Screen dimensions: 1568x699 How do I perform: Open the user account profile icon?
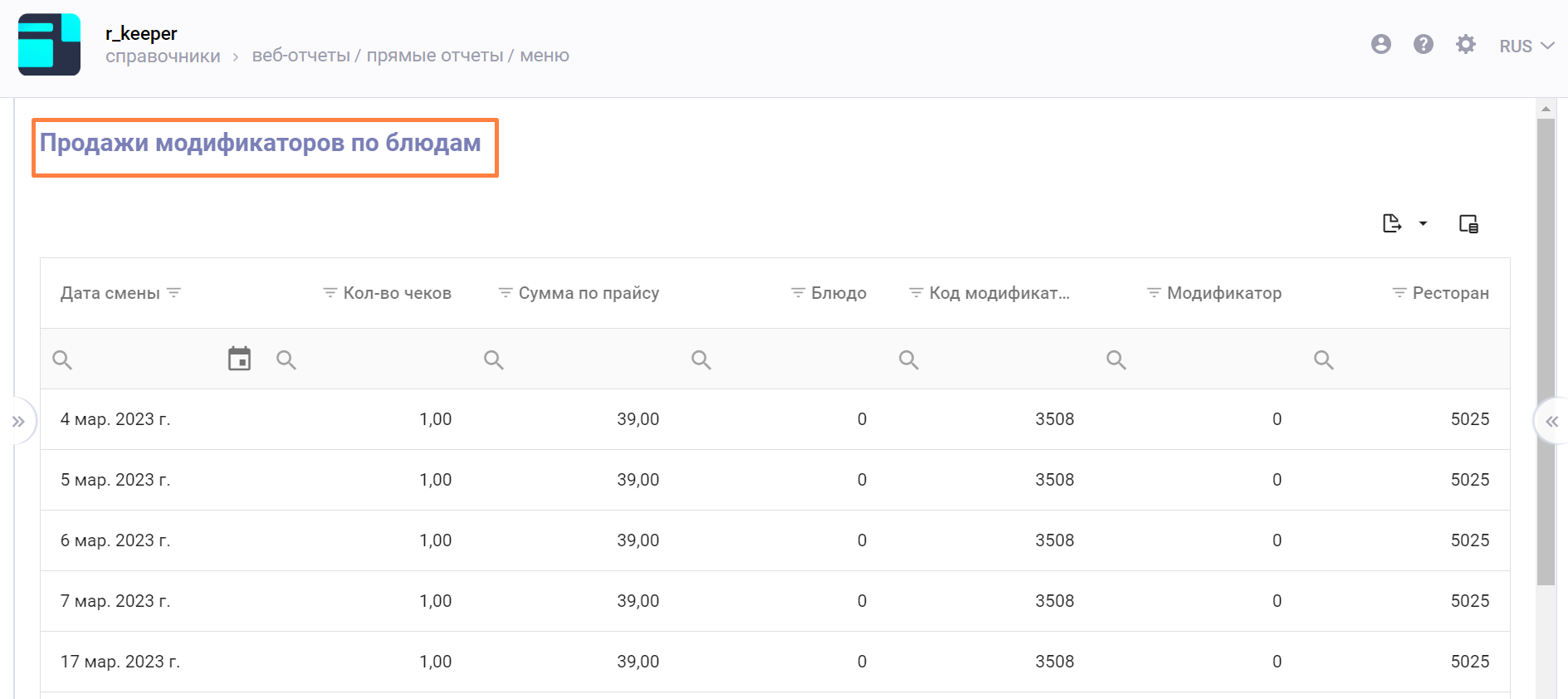click(x=1380, y=45)
